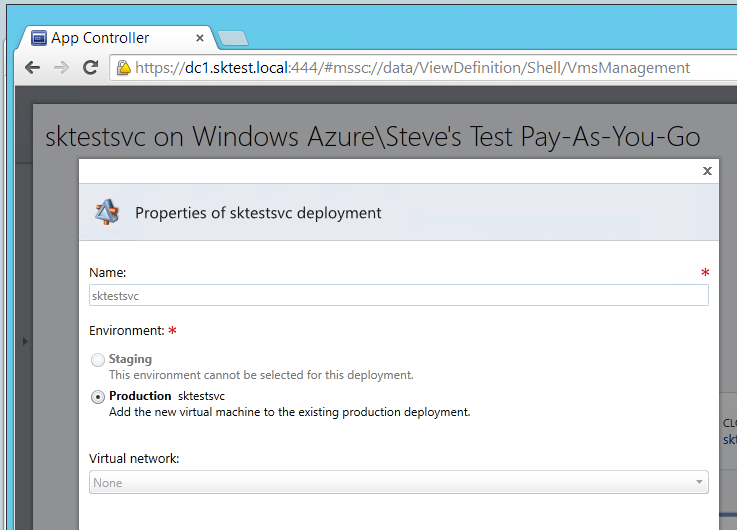Click the page title 'sktestsvc on Windows Azure'

[373, 137]
